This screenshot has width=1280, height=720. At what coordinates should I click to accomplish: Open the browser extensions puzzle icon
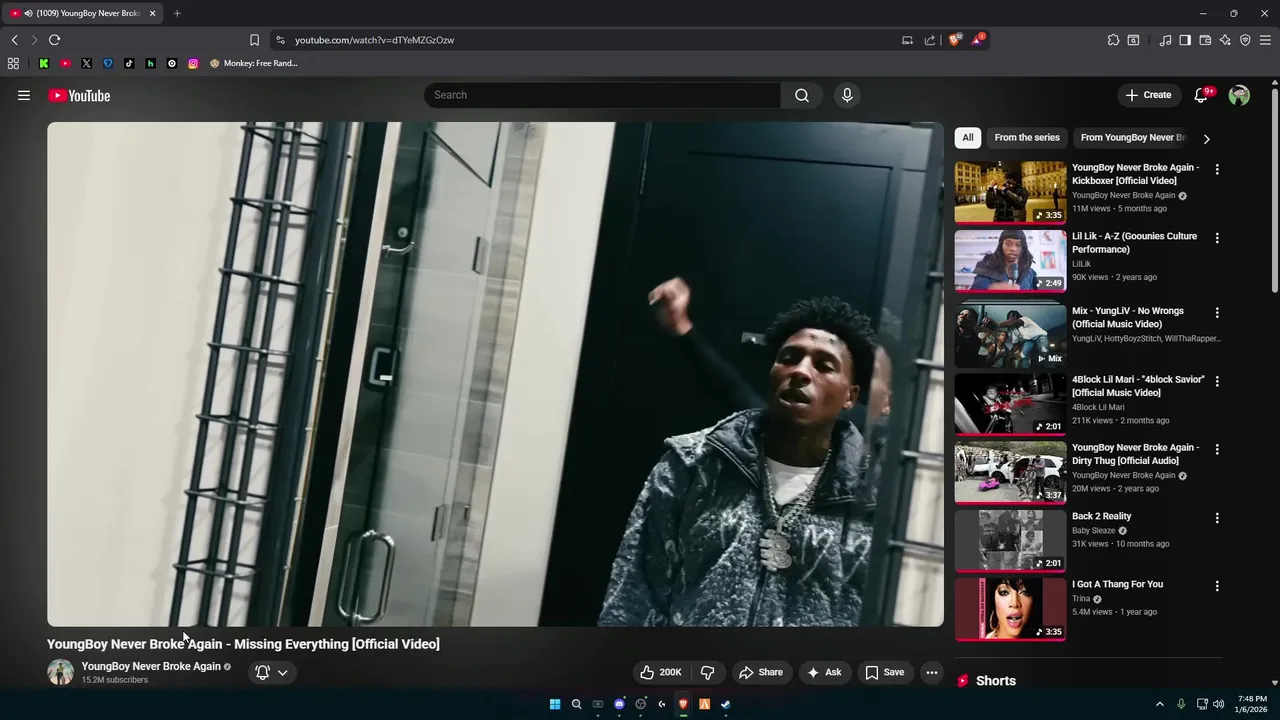tap(1113, 40)
